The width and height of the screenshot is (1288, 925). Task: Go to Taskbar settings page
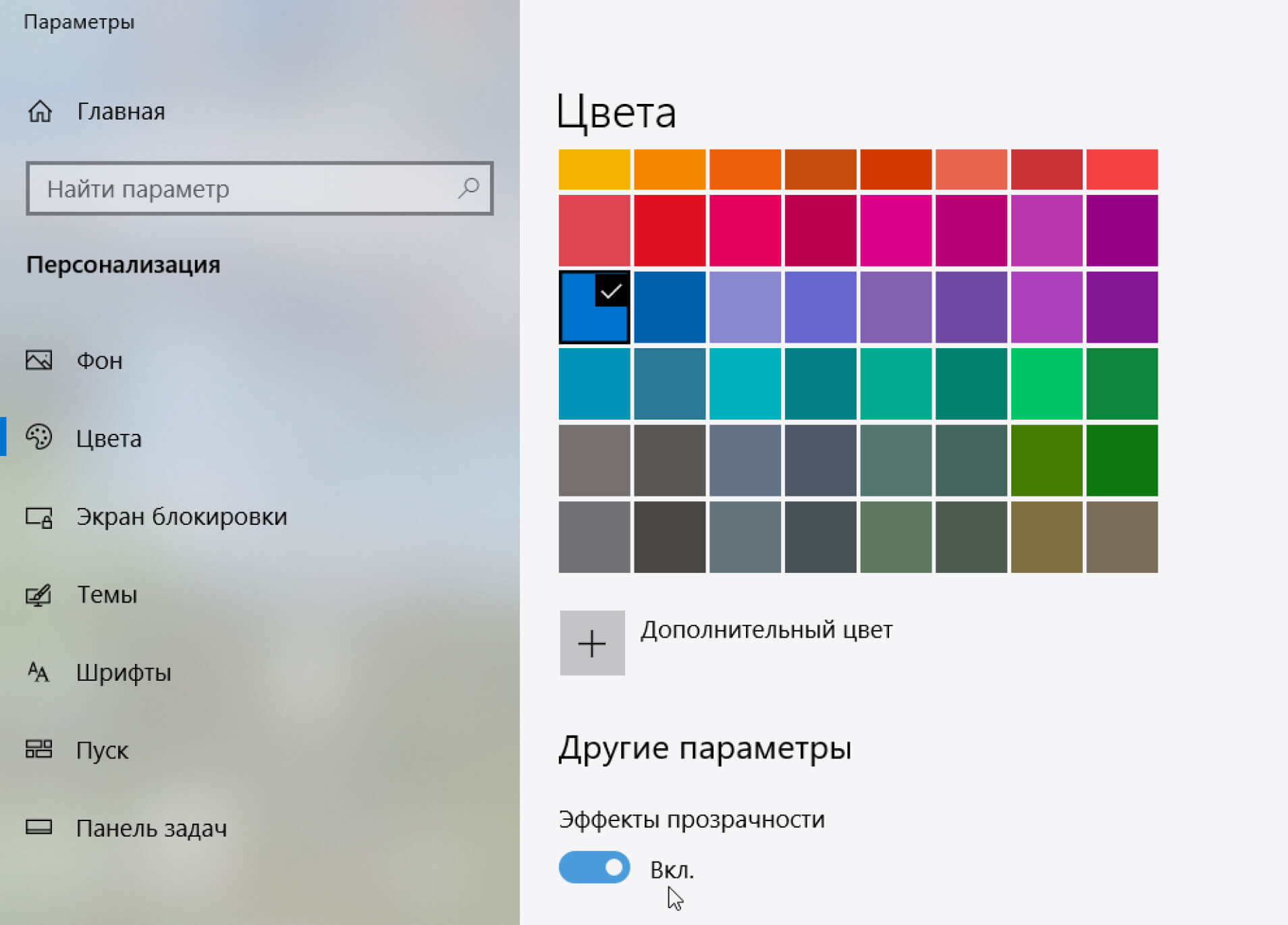point(151,828)
